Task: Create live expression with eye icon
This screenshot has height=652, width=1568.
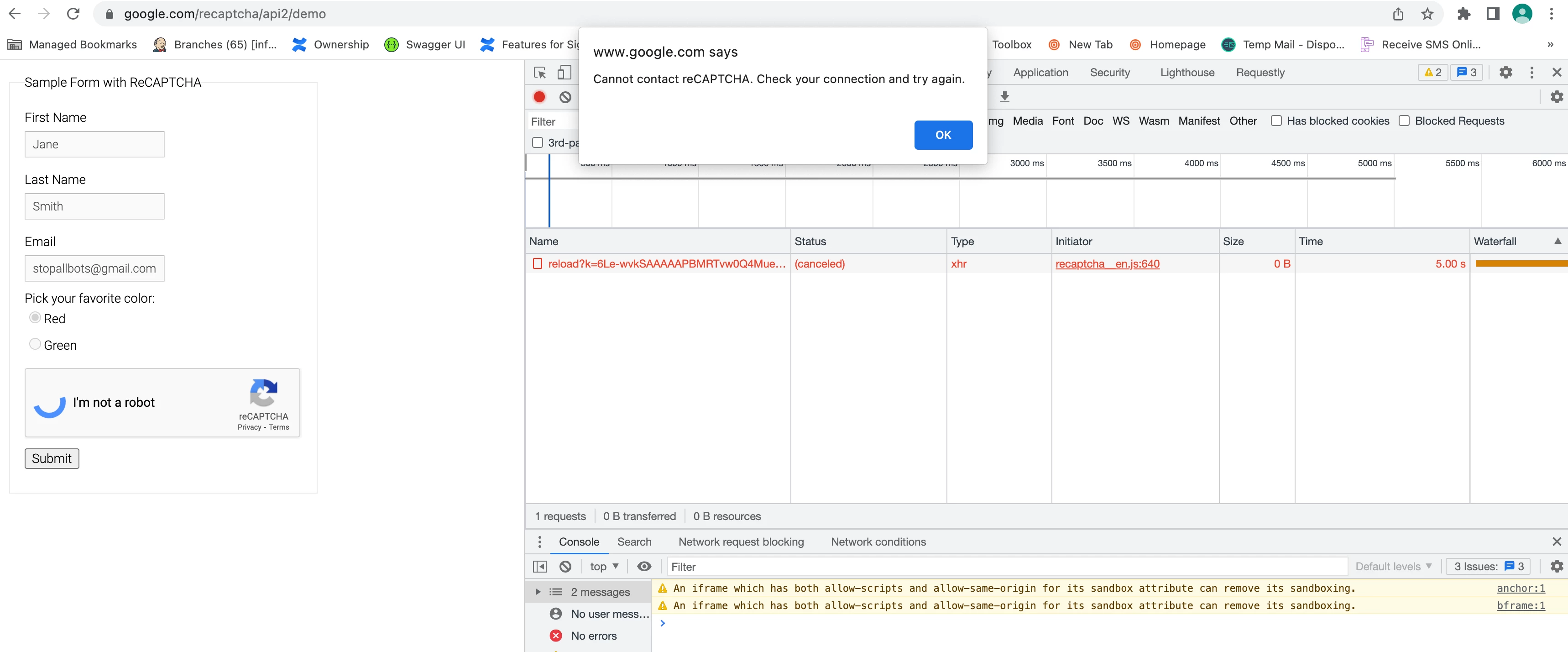Action: click(644, 567)
